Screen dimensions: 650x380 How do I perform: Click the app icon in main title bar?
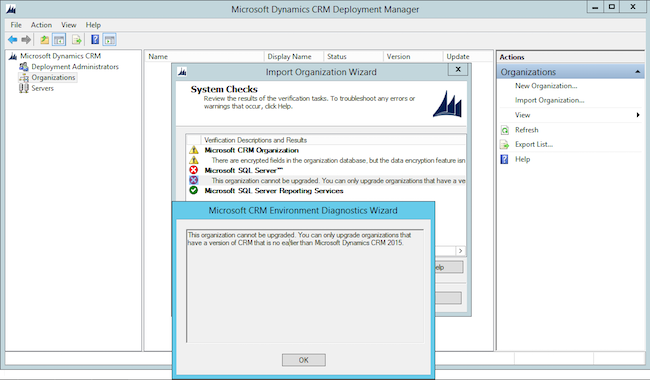coord(11,9)
